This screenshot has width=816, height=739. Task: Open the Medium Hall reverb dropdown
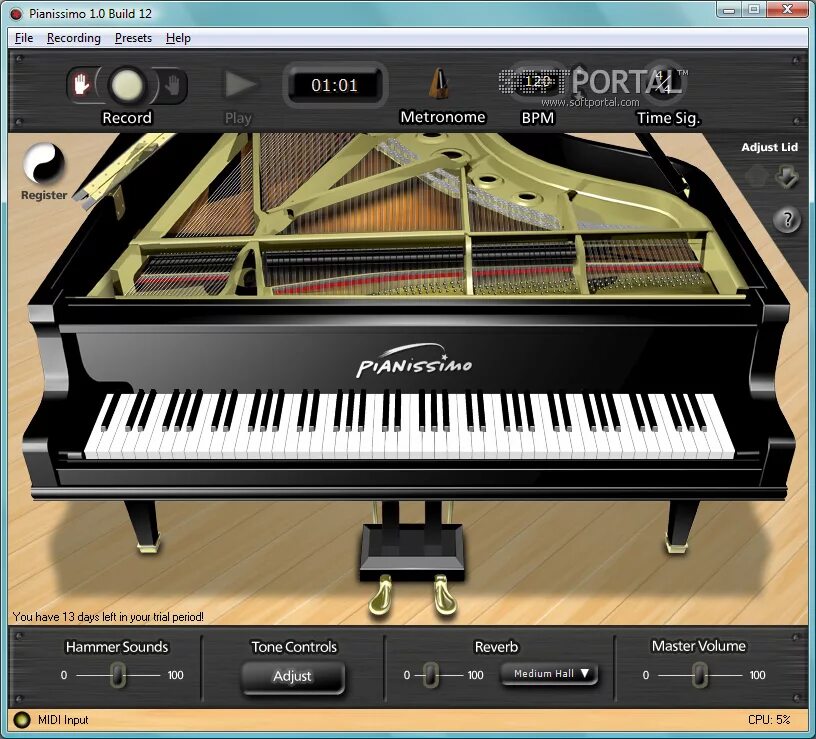coord(550,674)
